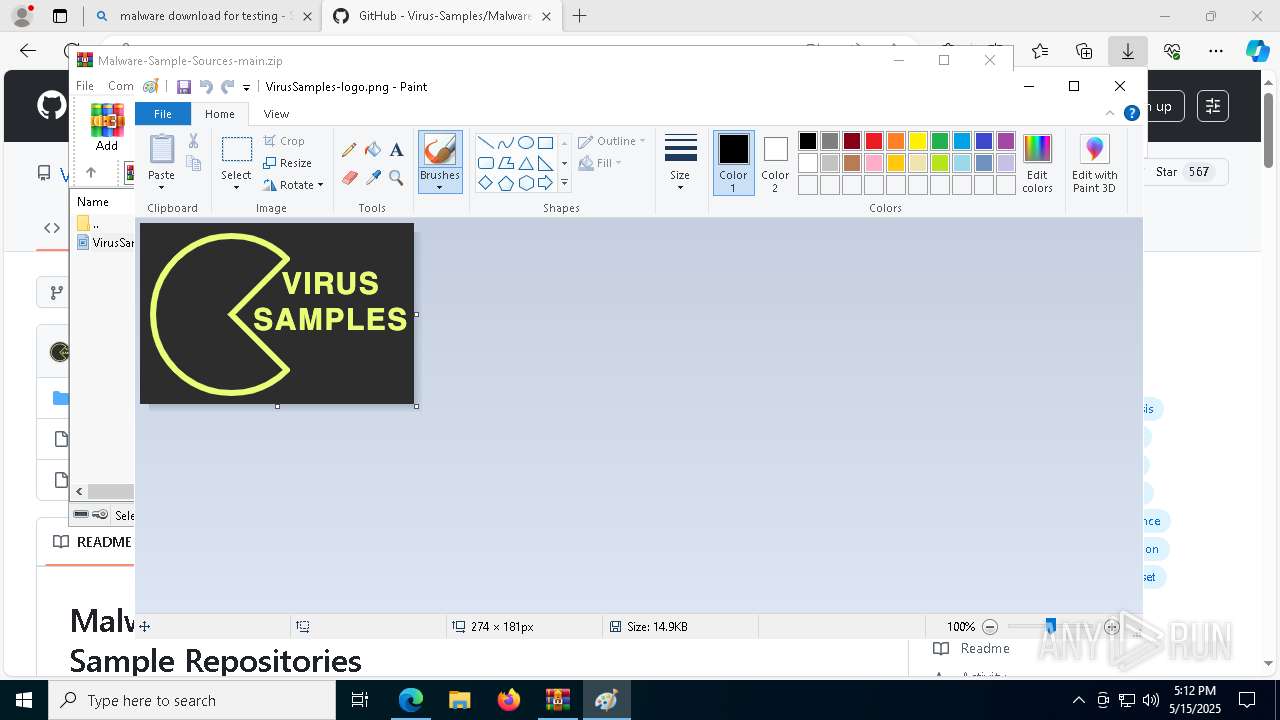Pick the Rectangle shape

(545, 143)
